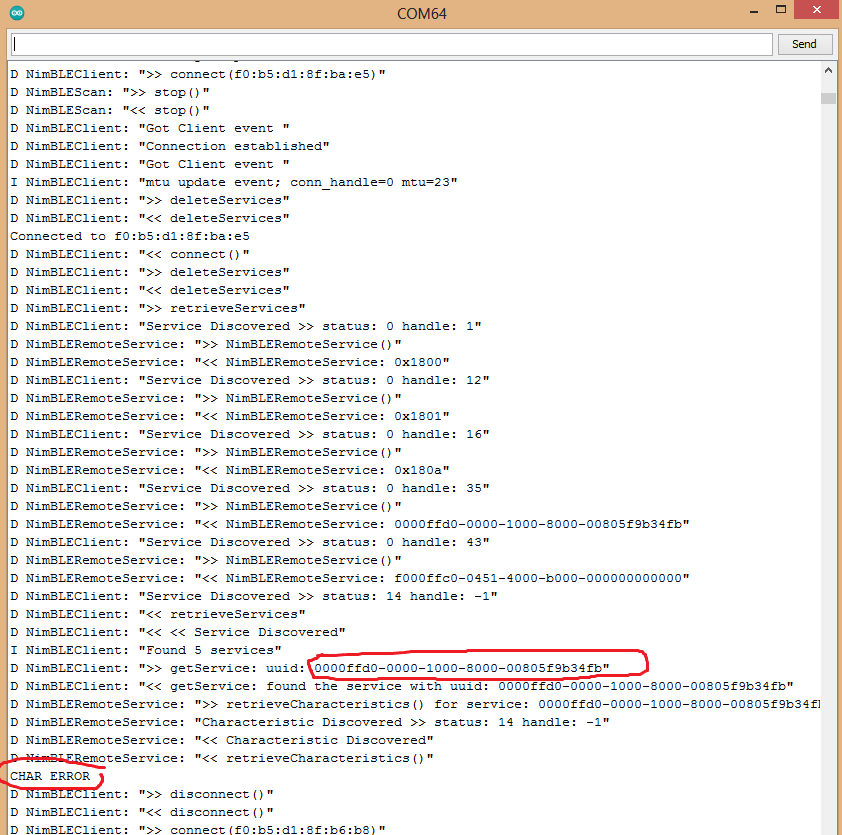Image resolution: width=842 pixels, height=835 pixels.
Task: Maximize the COM64 window
Action: tap(781, 10)
